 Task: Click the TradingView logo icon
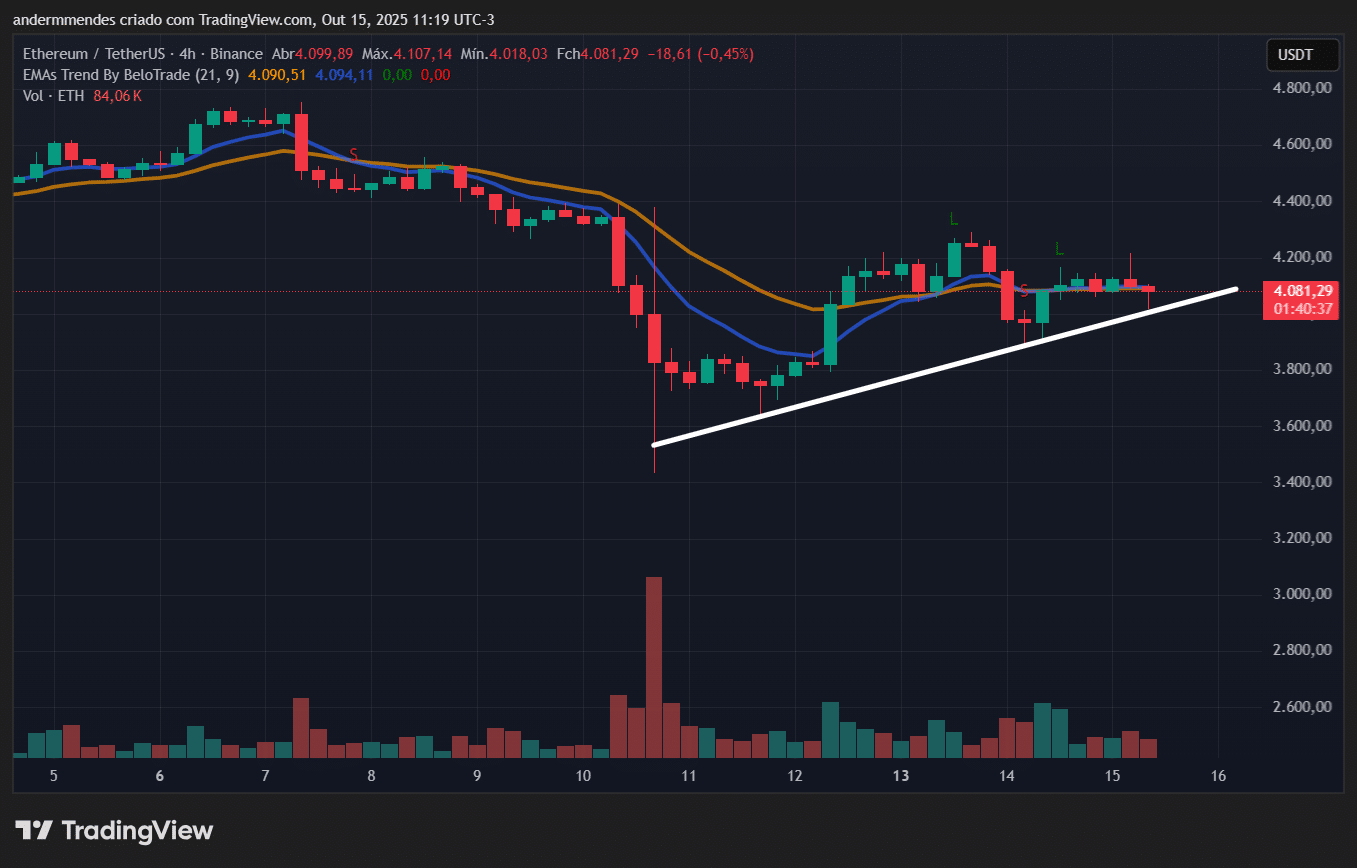[34, 830]
